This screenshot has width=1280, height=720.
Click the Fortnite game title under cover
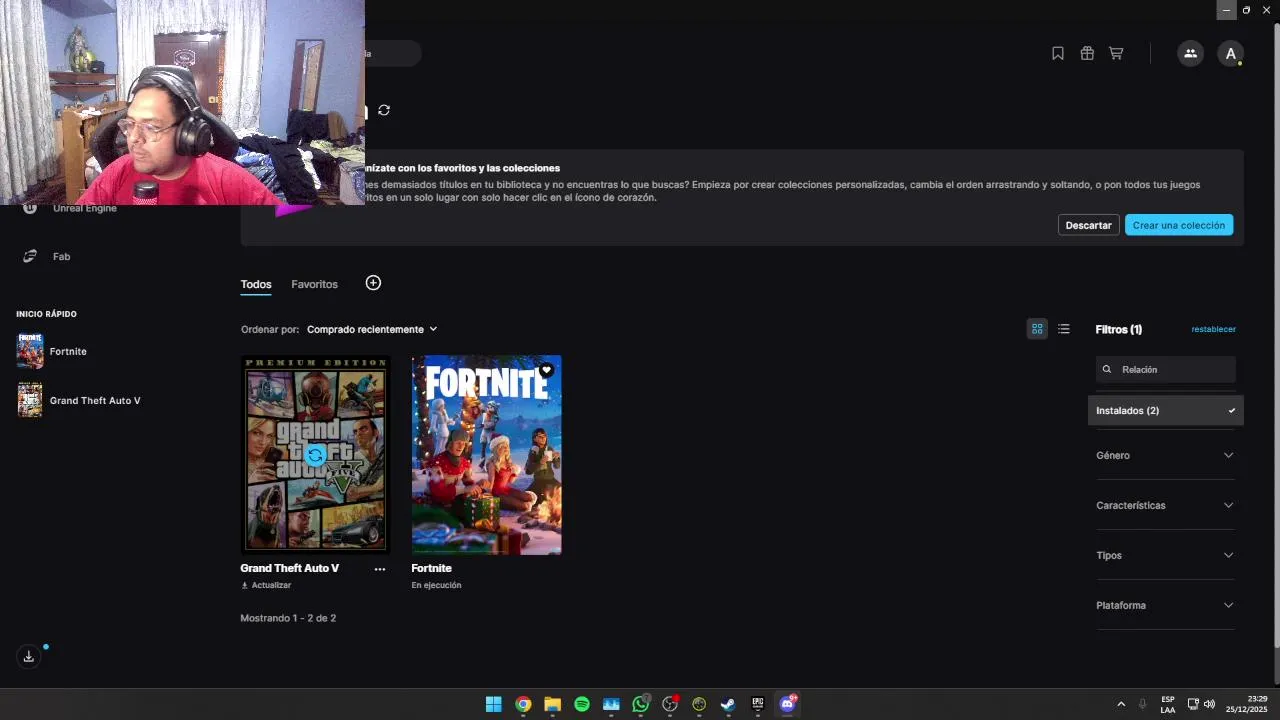431,568
